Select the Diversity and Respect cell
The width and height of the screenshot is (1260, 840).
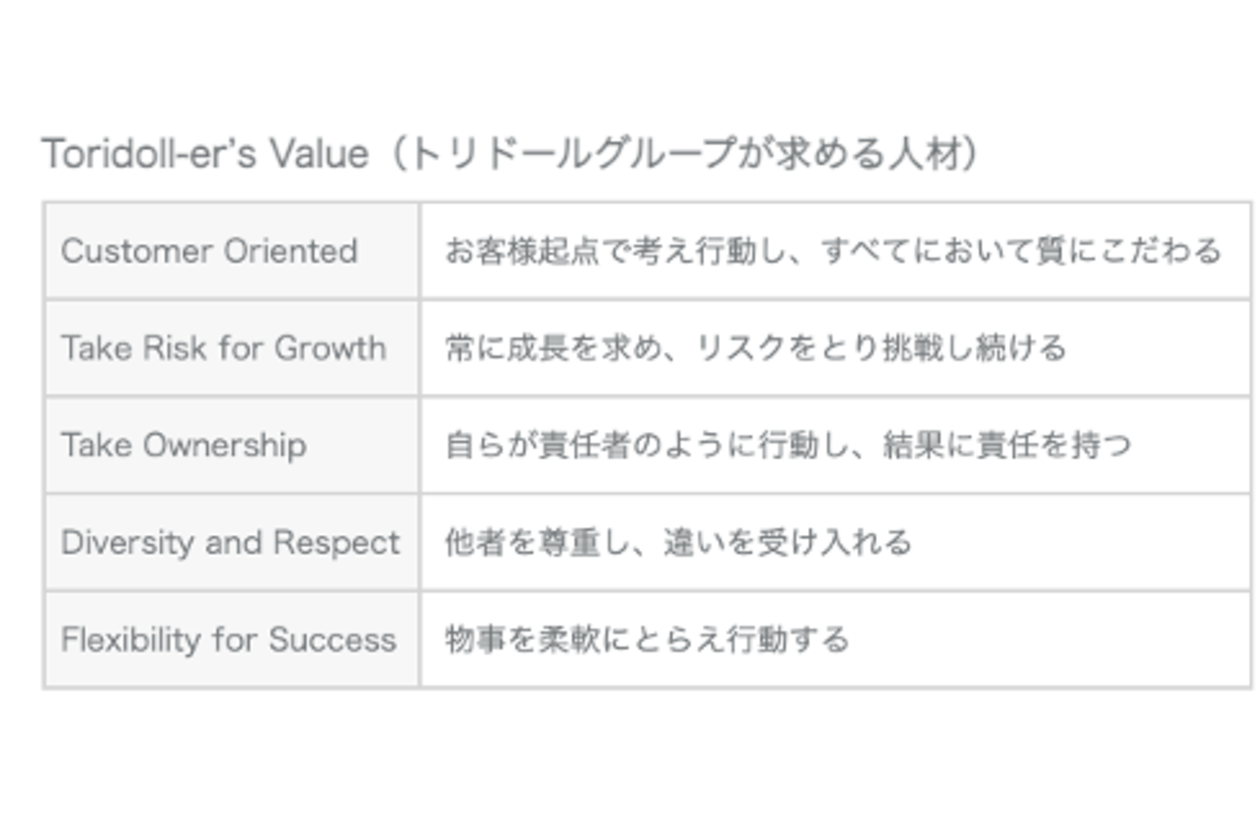point(232,542)
